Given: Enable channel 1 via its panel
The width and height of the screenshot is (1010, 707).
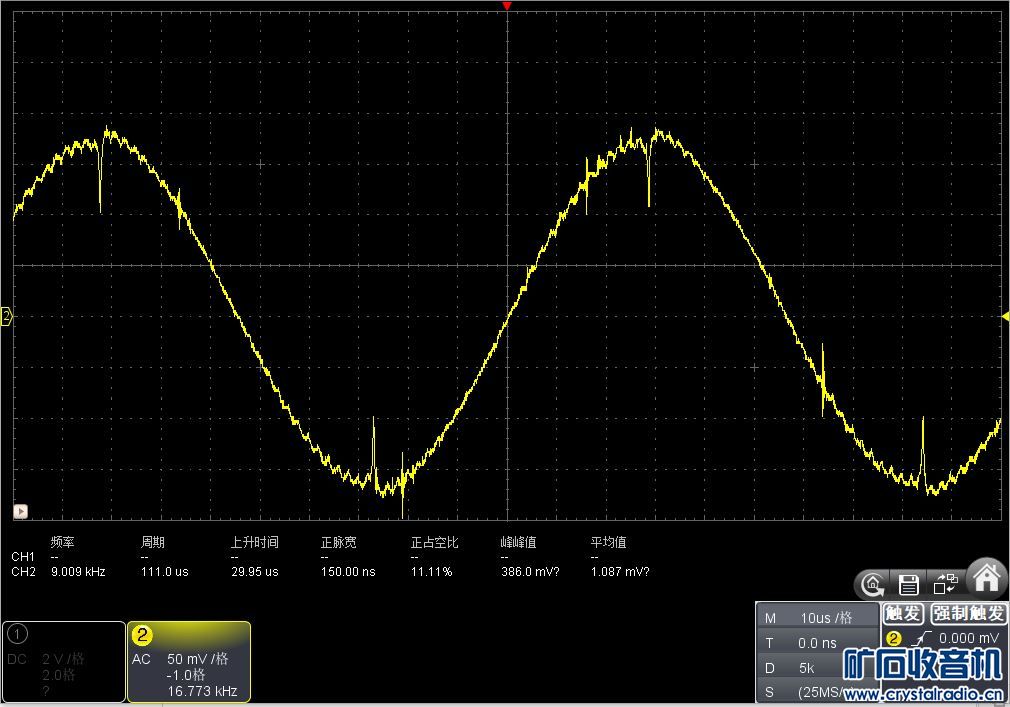Looking at the screenshot, I should coord(63,661).
